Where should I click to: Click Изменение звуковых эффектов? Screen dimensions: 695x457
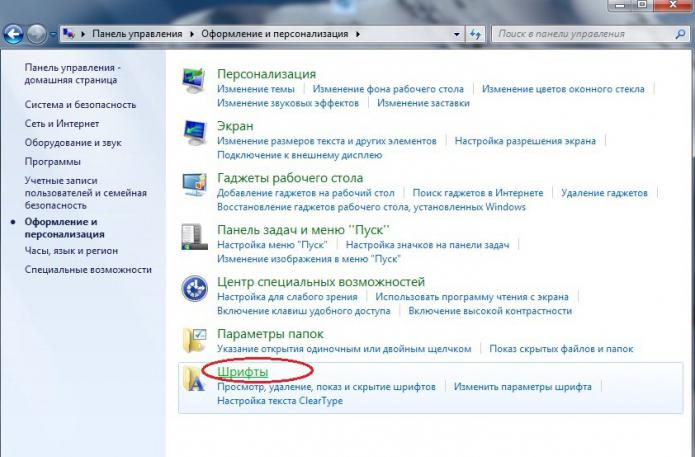[288, 103]
